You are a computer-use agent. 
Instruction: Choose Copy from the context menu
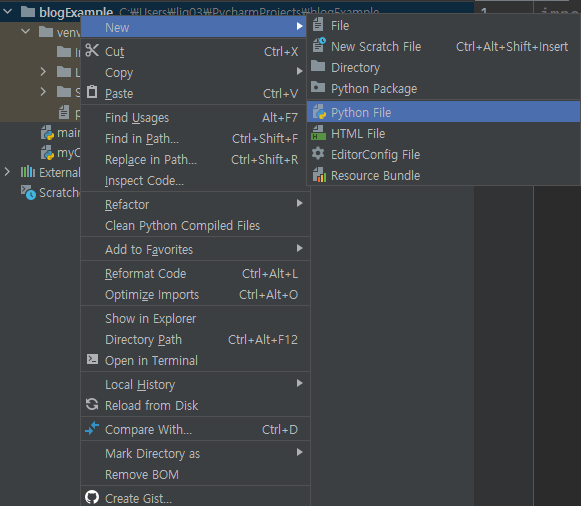tap(195, 72)
